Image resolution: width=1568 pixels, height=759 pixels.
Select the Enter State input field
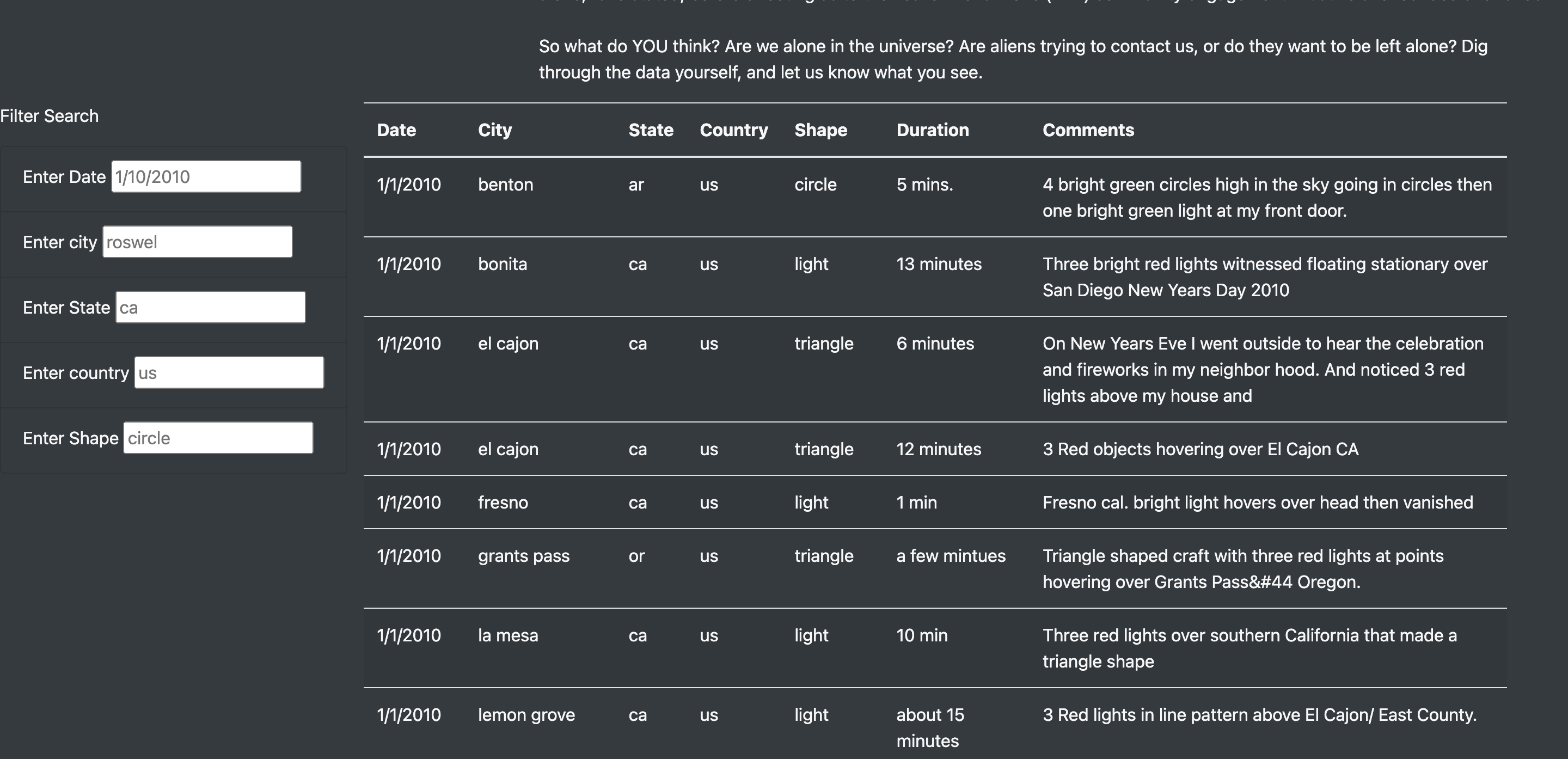point(211,308)
